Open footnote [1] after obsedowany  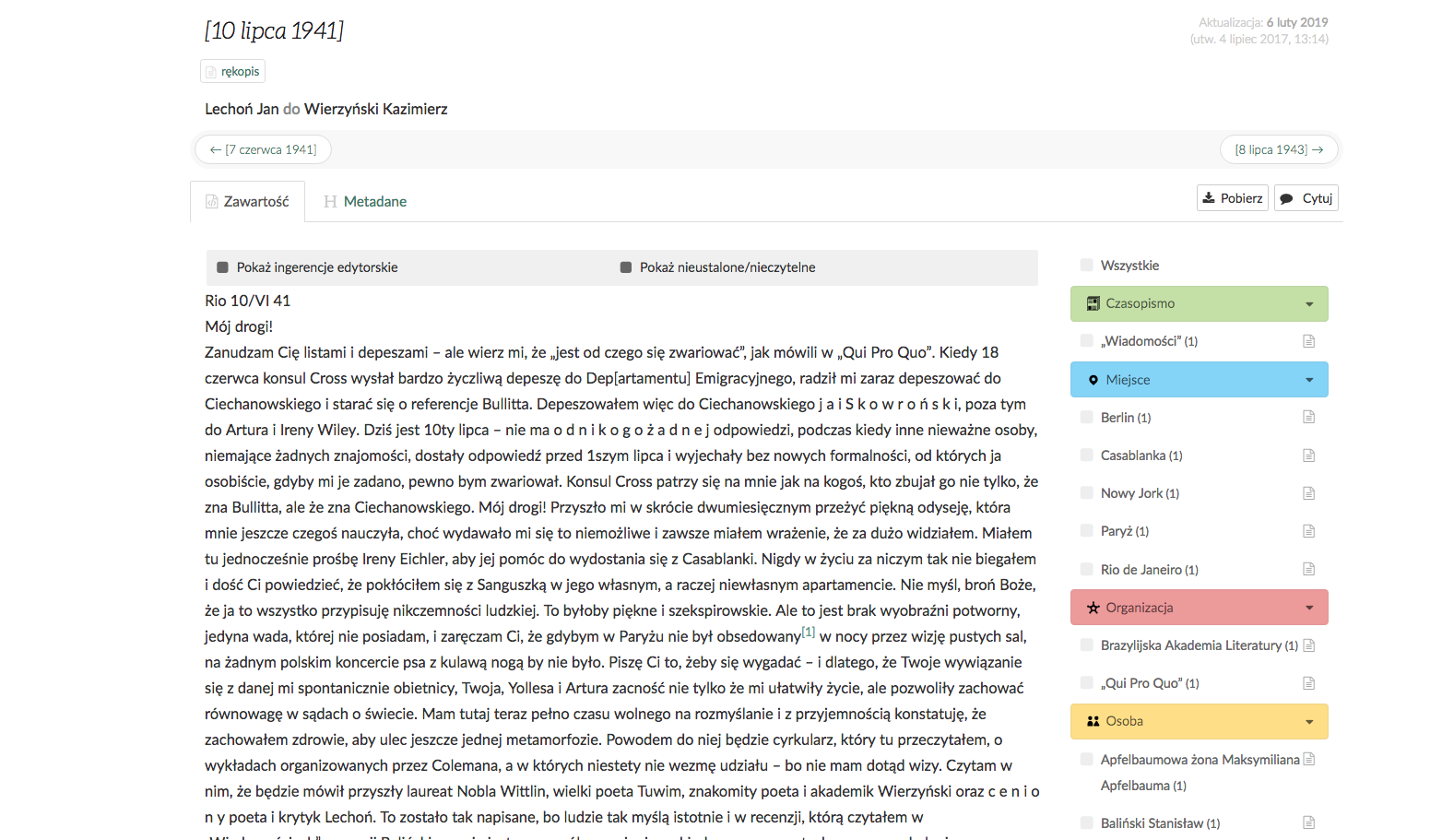pyautogui.click(x=809, y=632)
